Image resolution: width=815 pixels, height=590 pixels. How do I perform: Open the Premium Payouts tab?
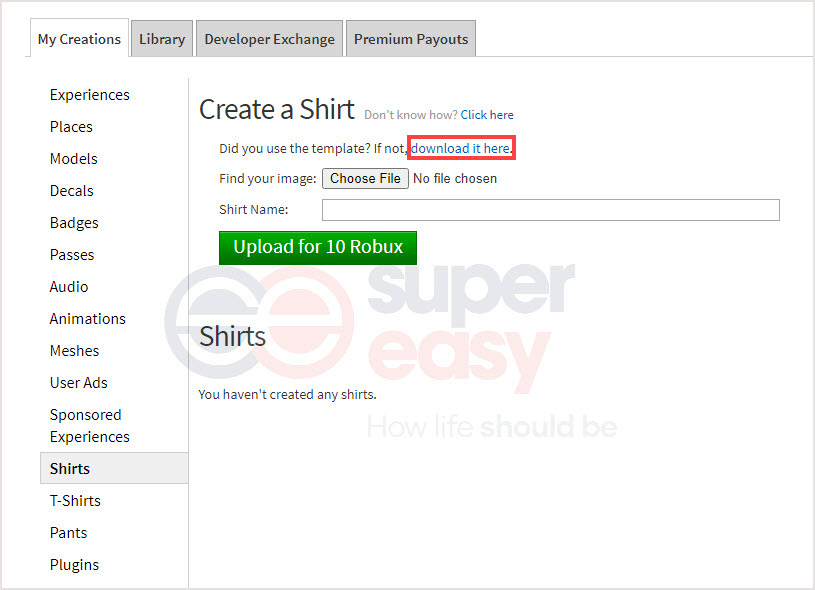411,39
